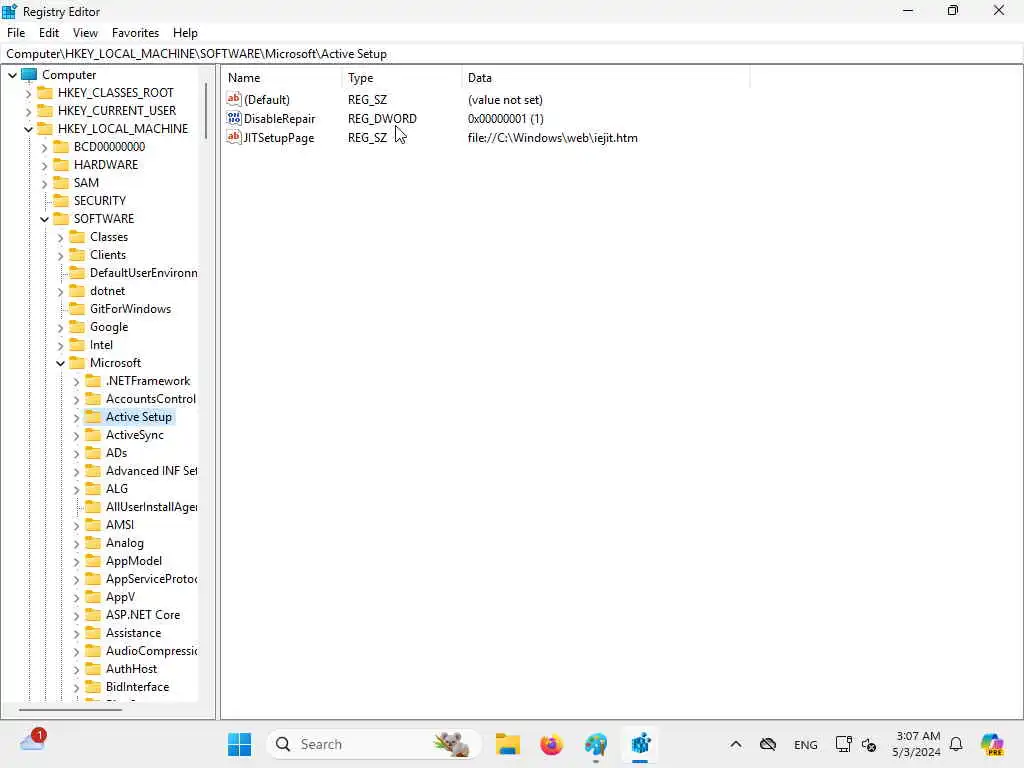Open the Edit menu
Viewport: 1024px width, 768px height.
pyautogui.click(x=49, y=33)
